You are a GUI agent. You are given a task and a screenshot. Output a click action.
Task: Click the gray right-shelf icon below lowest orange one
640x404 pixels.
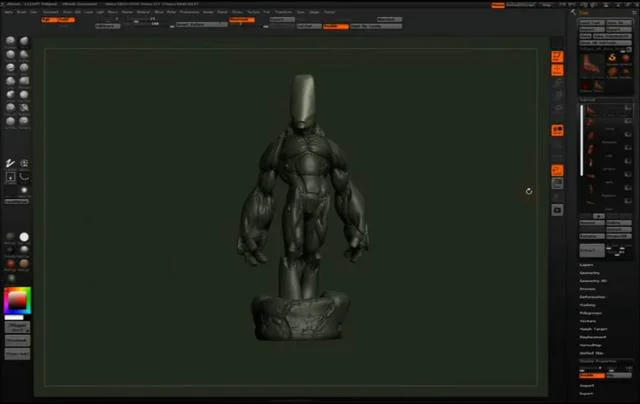pos(557,184)
